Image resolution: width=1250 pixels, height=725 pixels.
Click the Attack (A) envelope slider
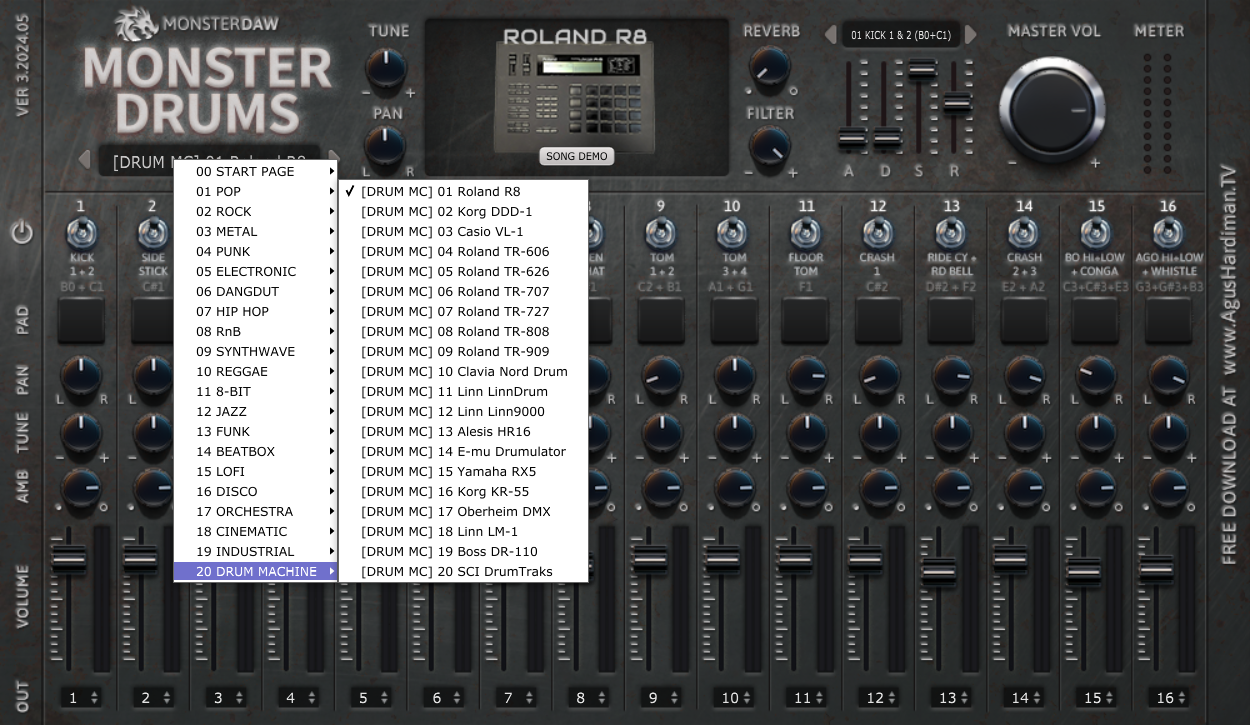[x=851, y=139]
